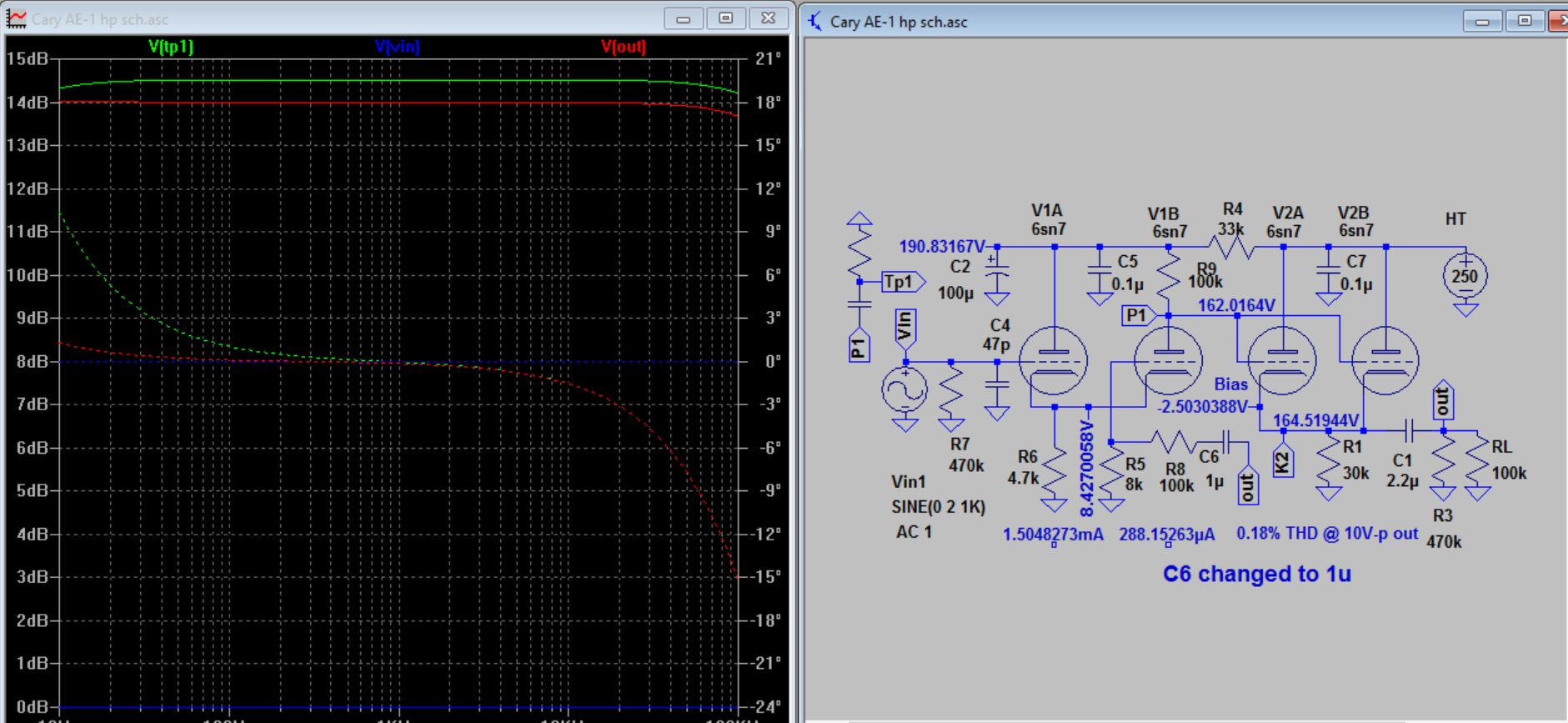Image resolution: width=1568 pixels, height=723 pixels.
Task: Select resistor R8 100k symbol
Action: [x=1174, y=441]
